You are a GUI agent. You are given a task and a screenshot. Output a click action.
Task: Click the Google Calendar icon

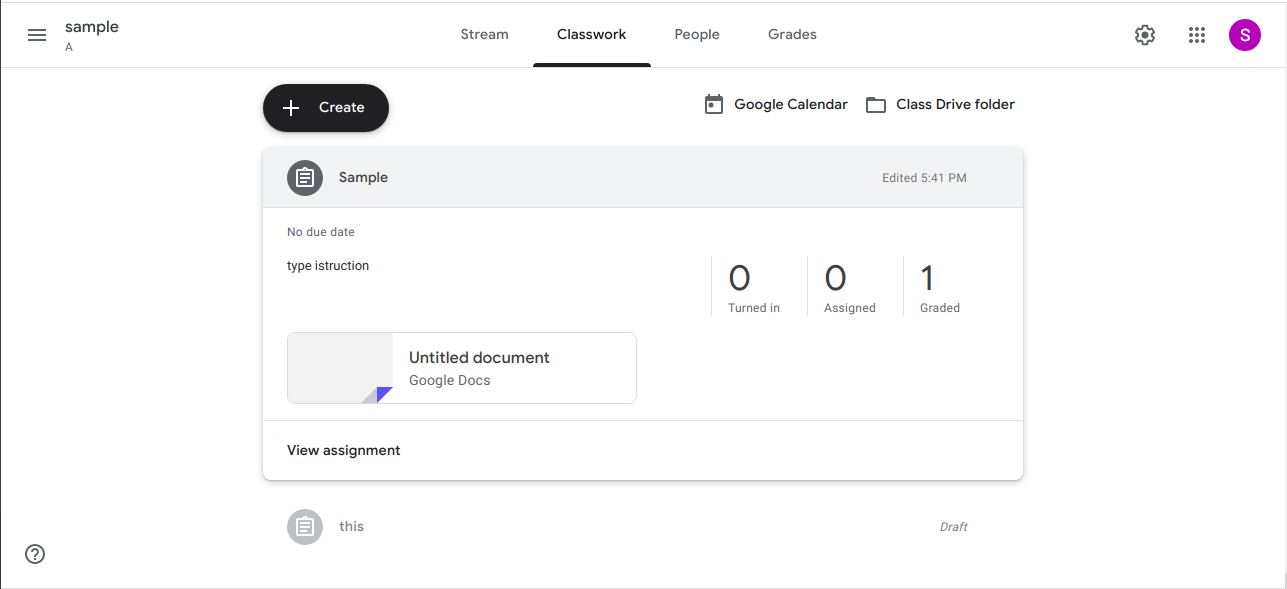(714, 105)
